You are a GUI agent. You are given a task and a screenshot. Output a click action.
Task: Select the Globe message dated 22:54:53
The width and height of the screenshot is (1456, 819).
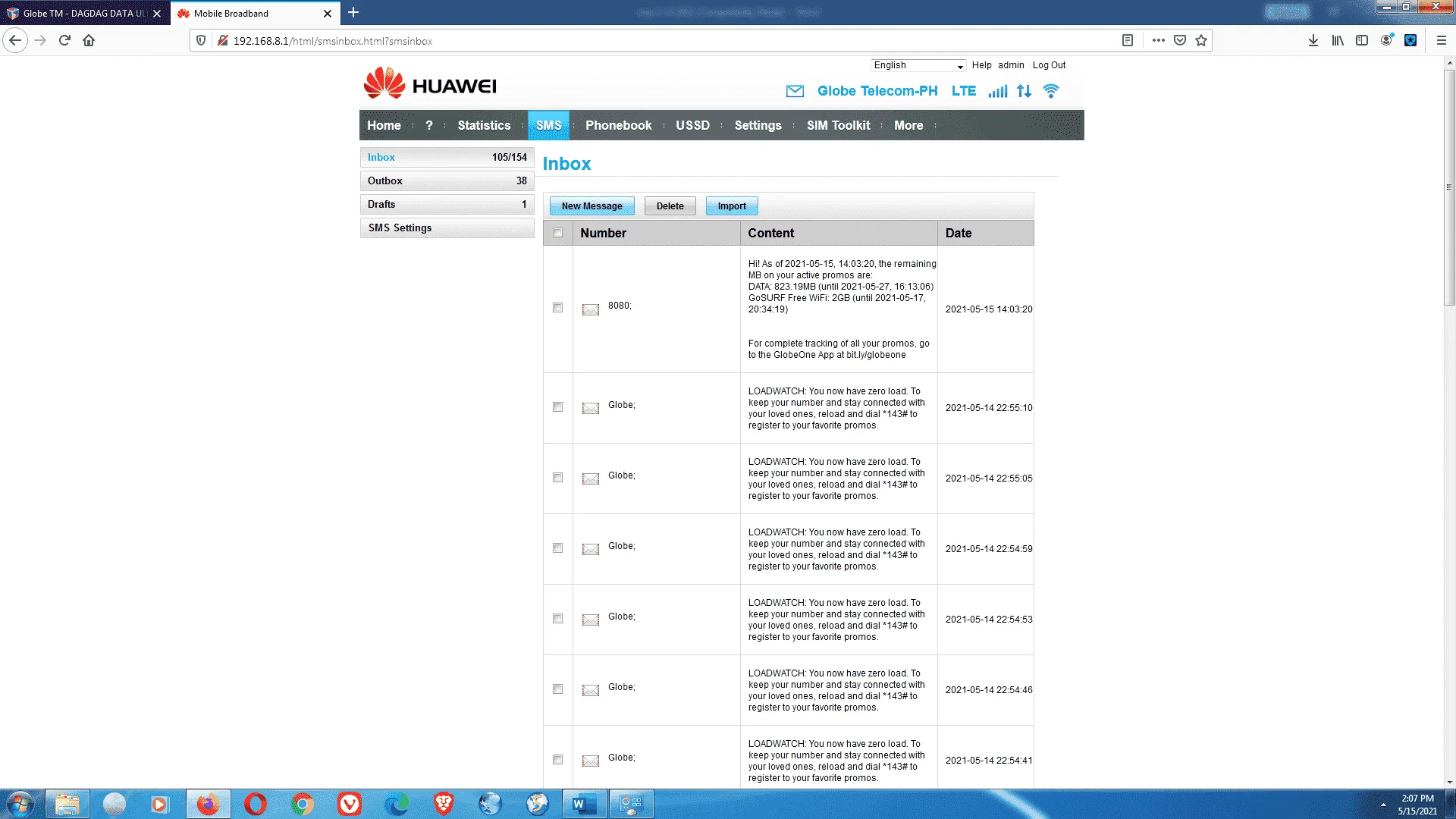point(558,619)
